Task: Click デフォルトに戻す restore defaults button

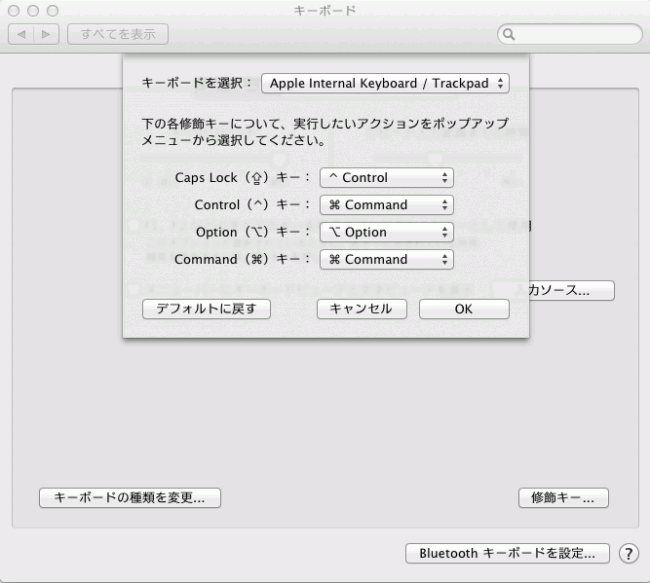Action: (x=206, y=309)
